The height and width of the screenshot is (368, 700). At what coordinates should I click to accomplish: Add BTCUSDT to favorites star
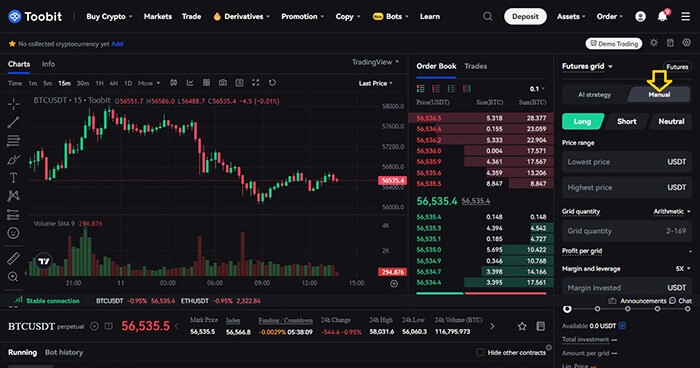tap(522, 326)
